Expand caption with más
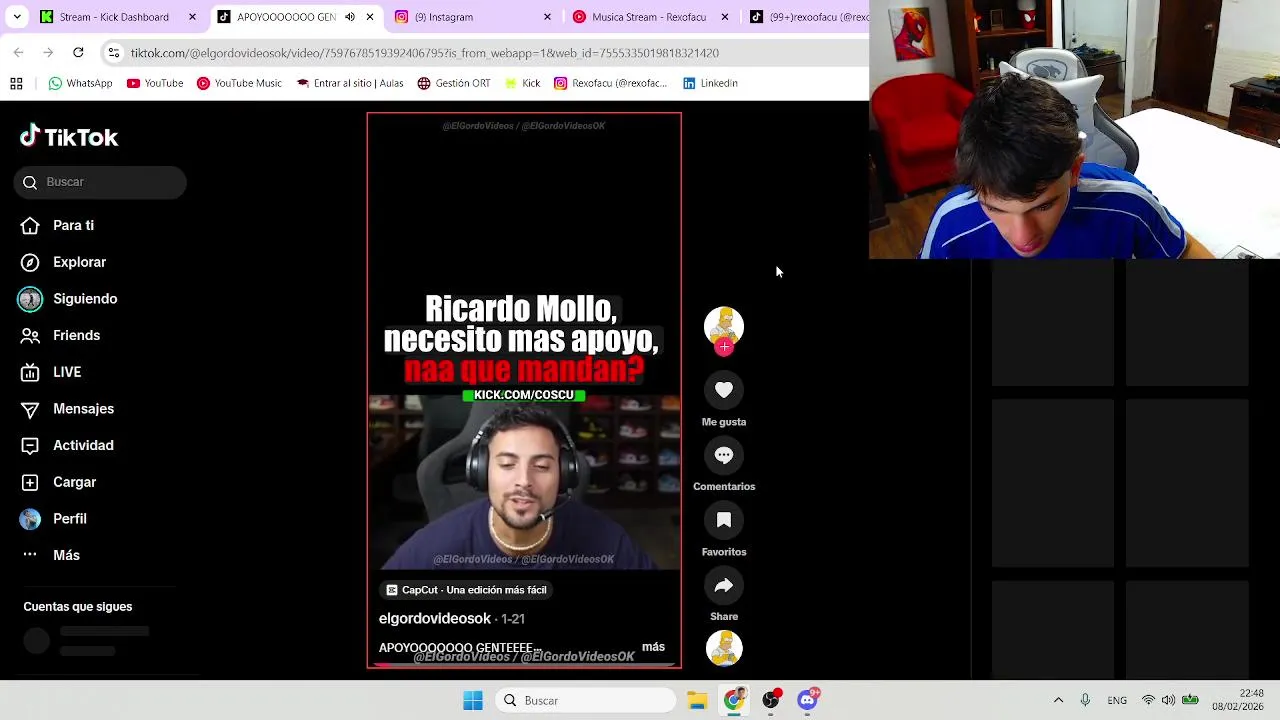Screen dimensions: 1280x720 click(653, 647)
